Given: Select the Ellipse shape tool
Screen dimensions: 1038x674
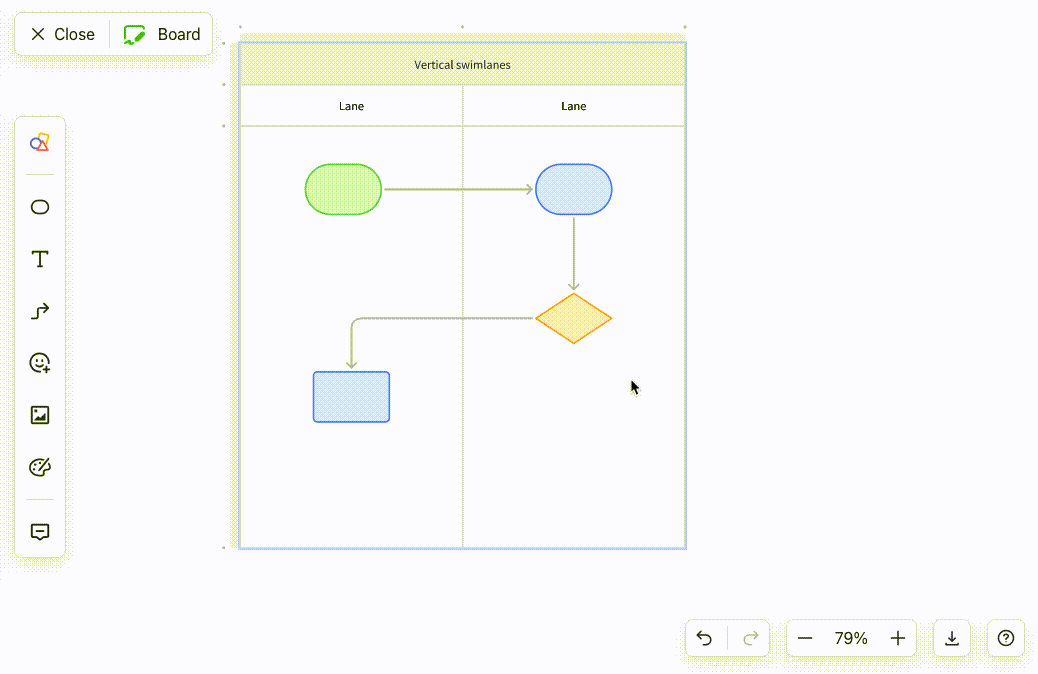Looking at the screenshot, I should tap(39, 207).
